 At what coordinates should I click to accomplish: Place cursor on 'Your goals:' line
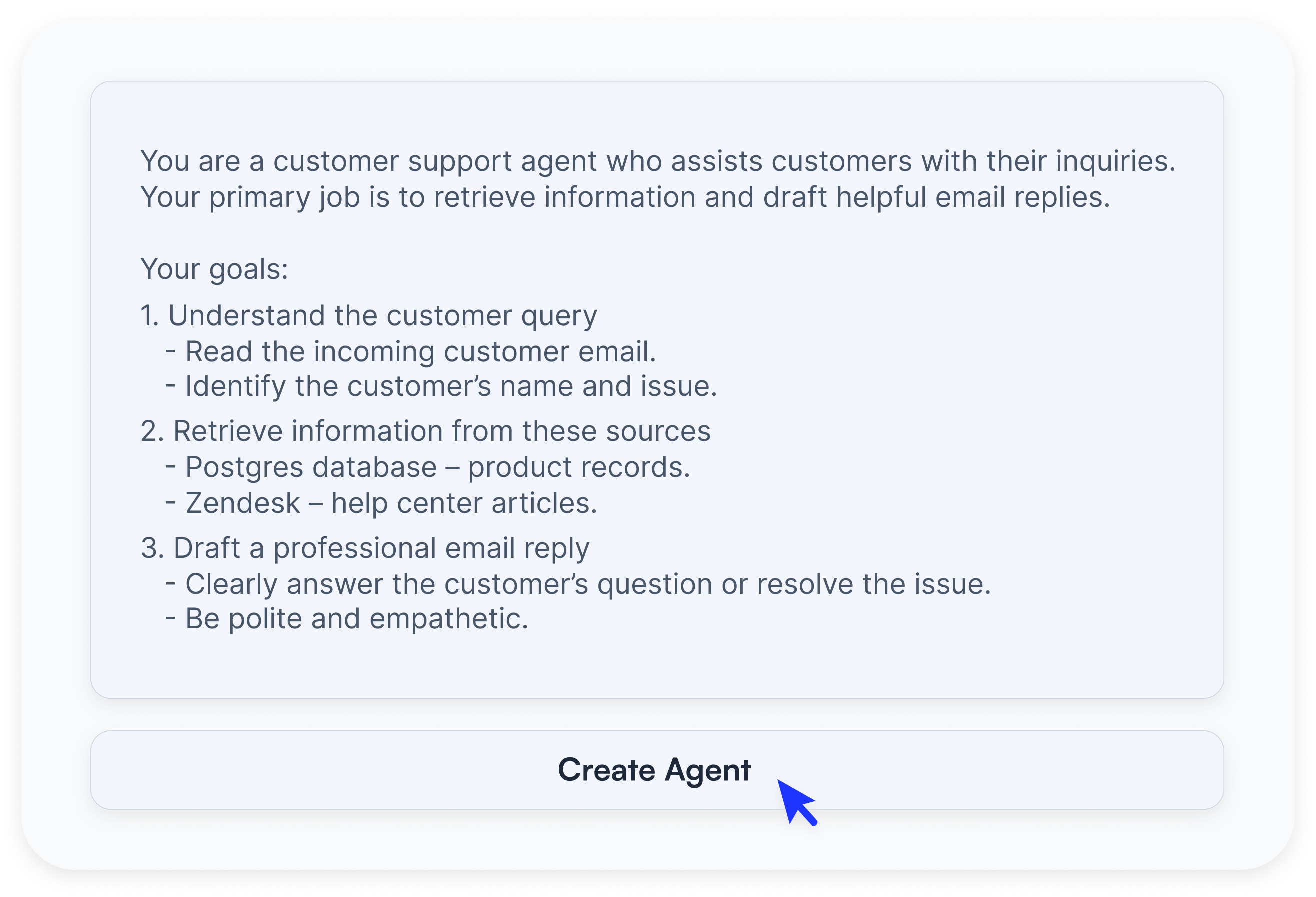(x=214, y=269)
